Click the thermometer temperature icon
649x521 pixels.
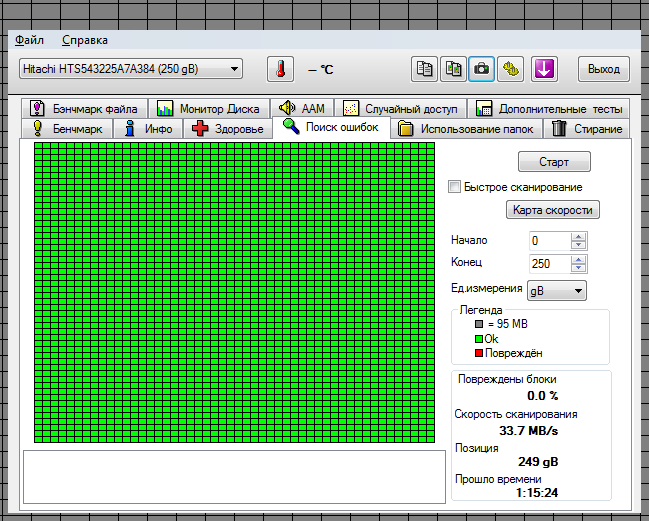281,69
